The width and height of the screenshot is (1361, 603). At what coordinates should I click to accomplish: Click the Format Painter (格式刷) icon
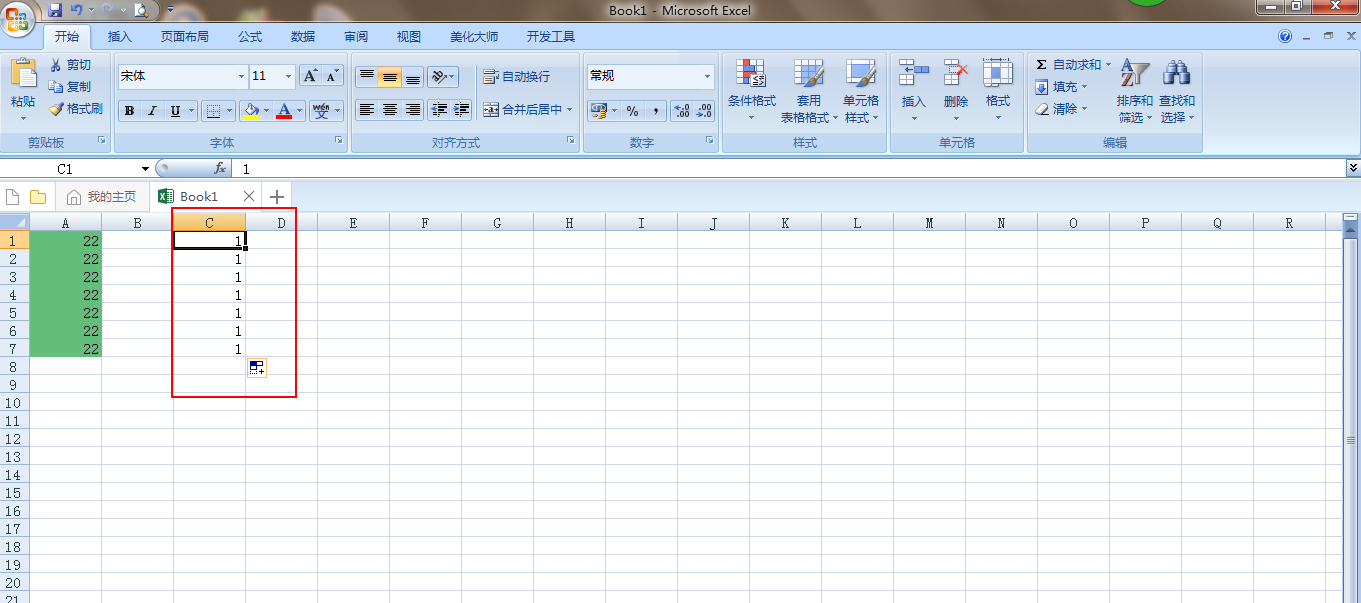(x=56, y=109)
